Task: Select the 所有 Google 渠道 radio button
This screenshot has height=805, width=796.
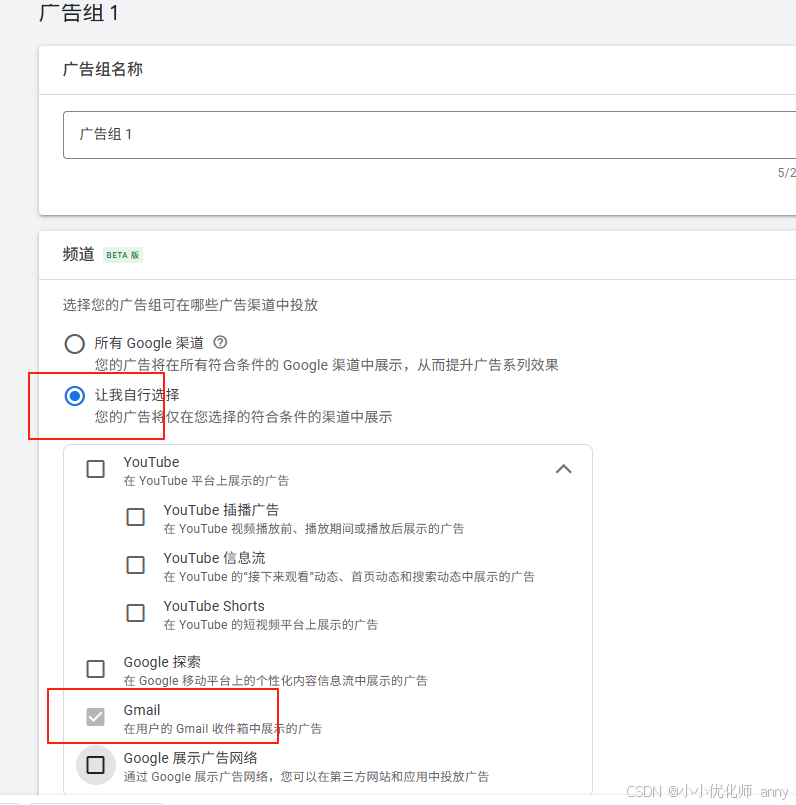Action: coord(74,343)
